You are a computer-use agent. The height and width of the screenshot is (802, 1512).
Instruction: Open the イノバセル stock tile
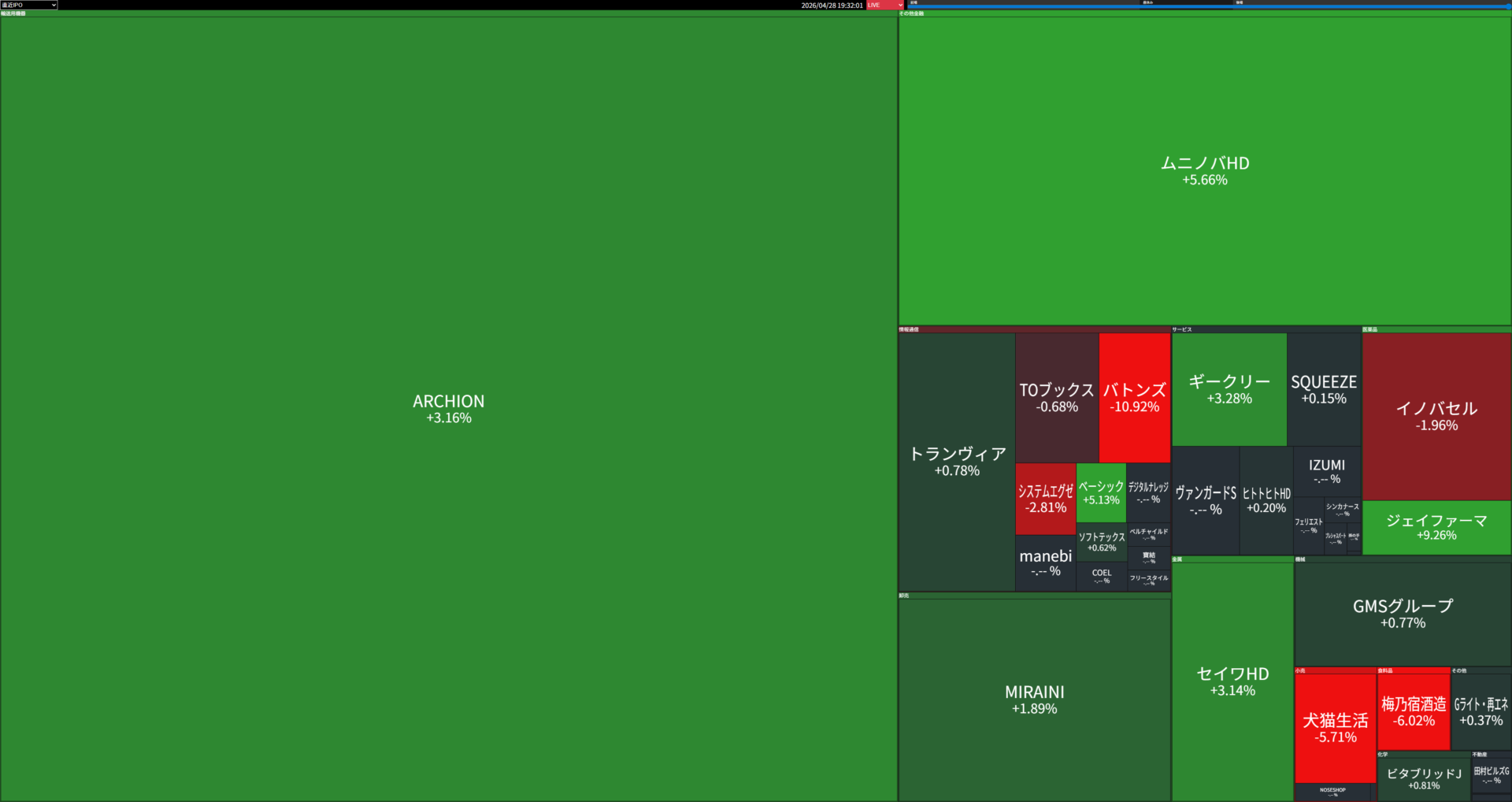pyautogui.click(x=1436, y=416)
